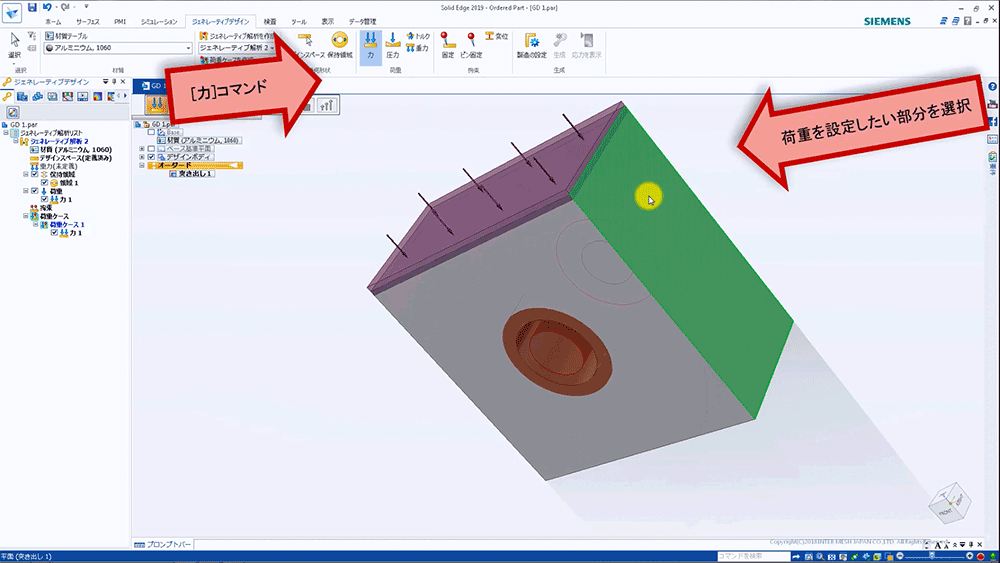Click ジェネレーティブ解析を作成 create study

(236, 36)
